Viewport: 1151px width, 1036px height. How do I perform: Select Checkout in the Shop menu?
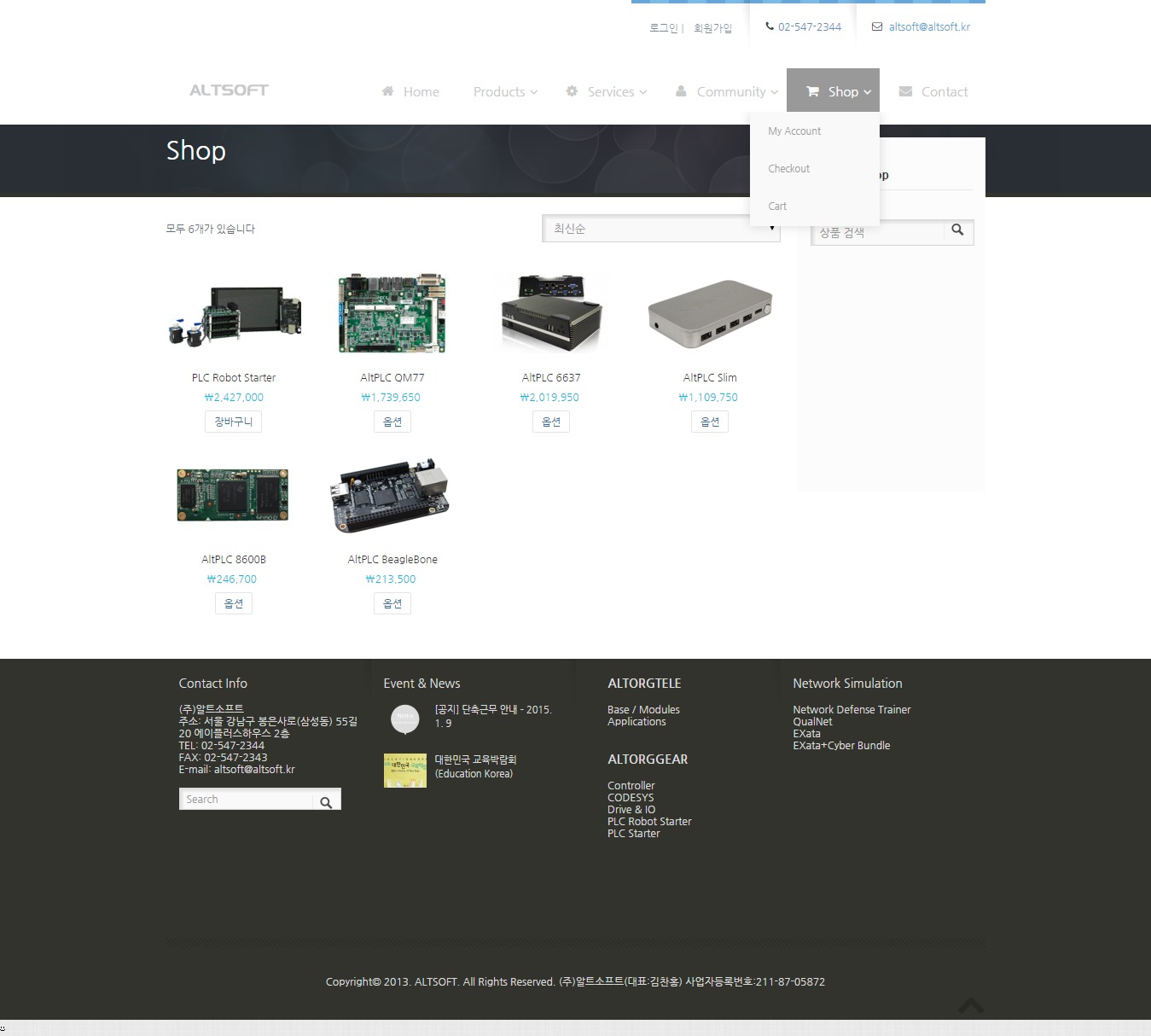pyautogui.click(x=788, y=168)
